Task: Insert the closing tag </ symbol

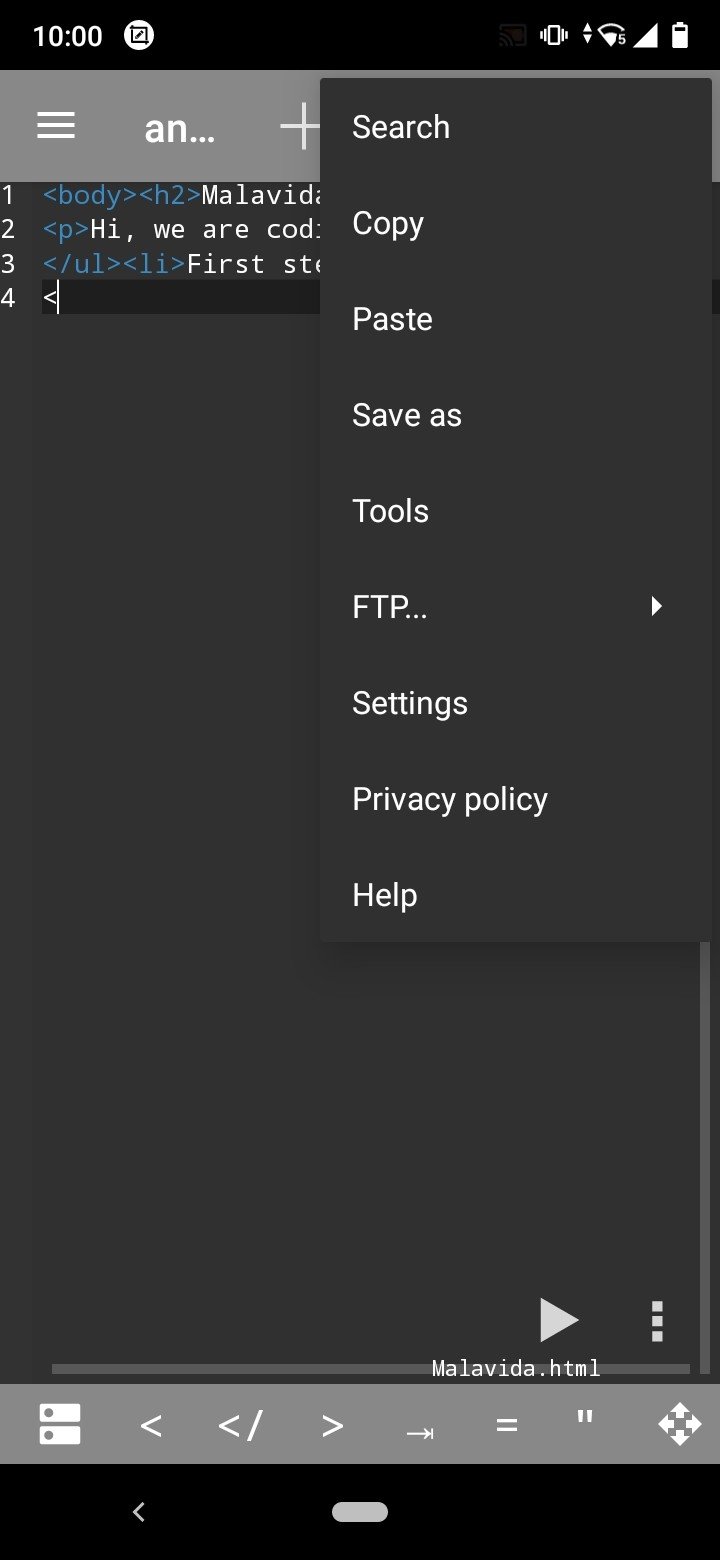Action: 241,1425
